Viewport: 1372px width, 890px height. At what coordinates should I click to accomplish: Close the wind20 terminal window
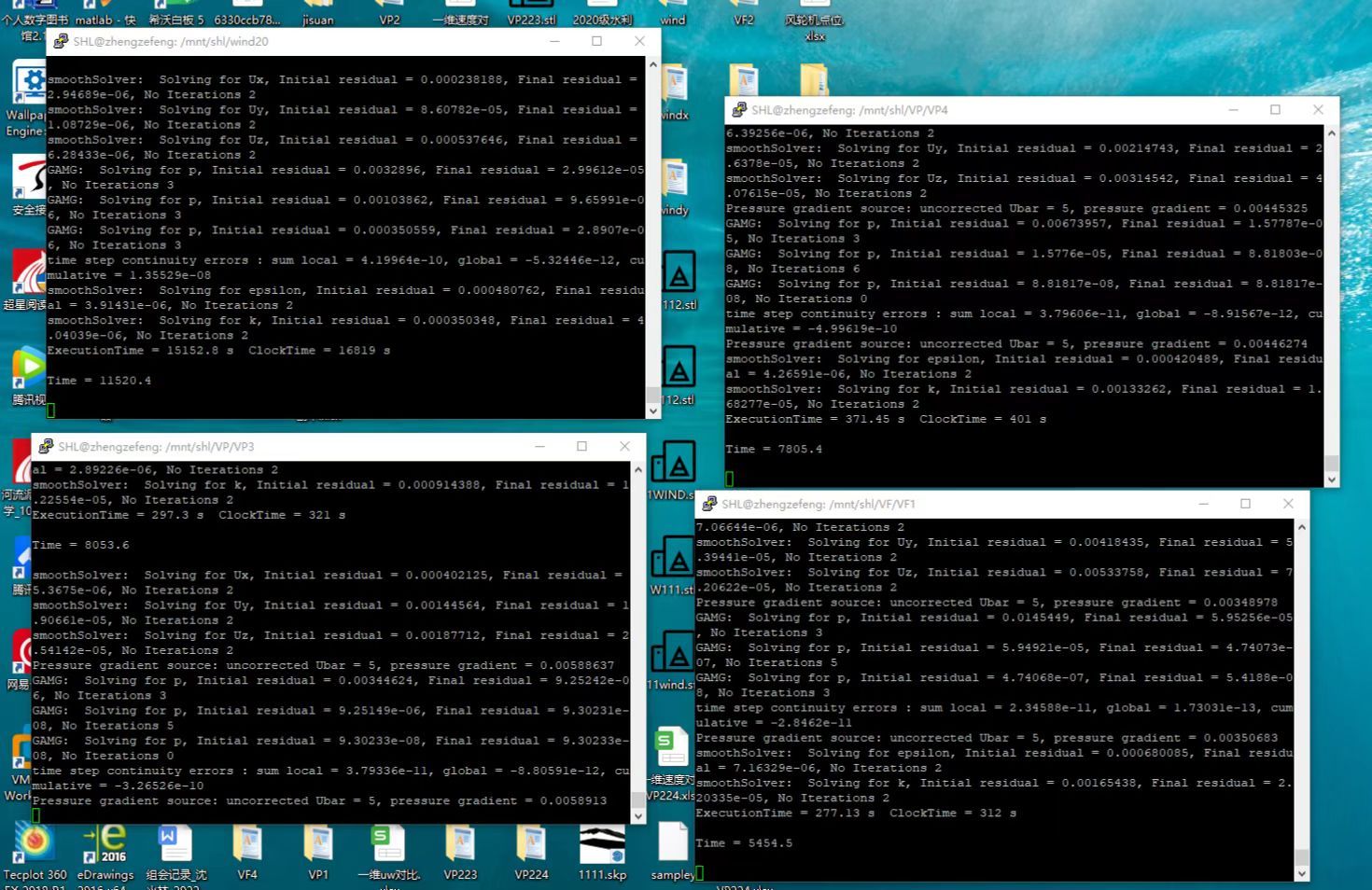pyautogui.click(x=639, y=41)
